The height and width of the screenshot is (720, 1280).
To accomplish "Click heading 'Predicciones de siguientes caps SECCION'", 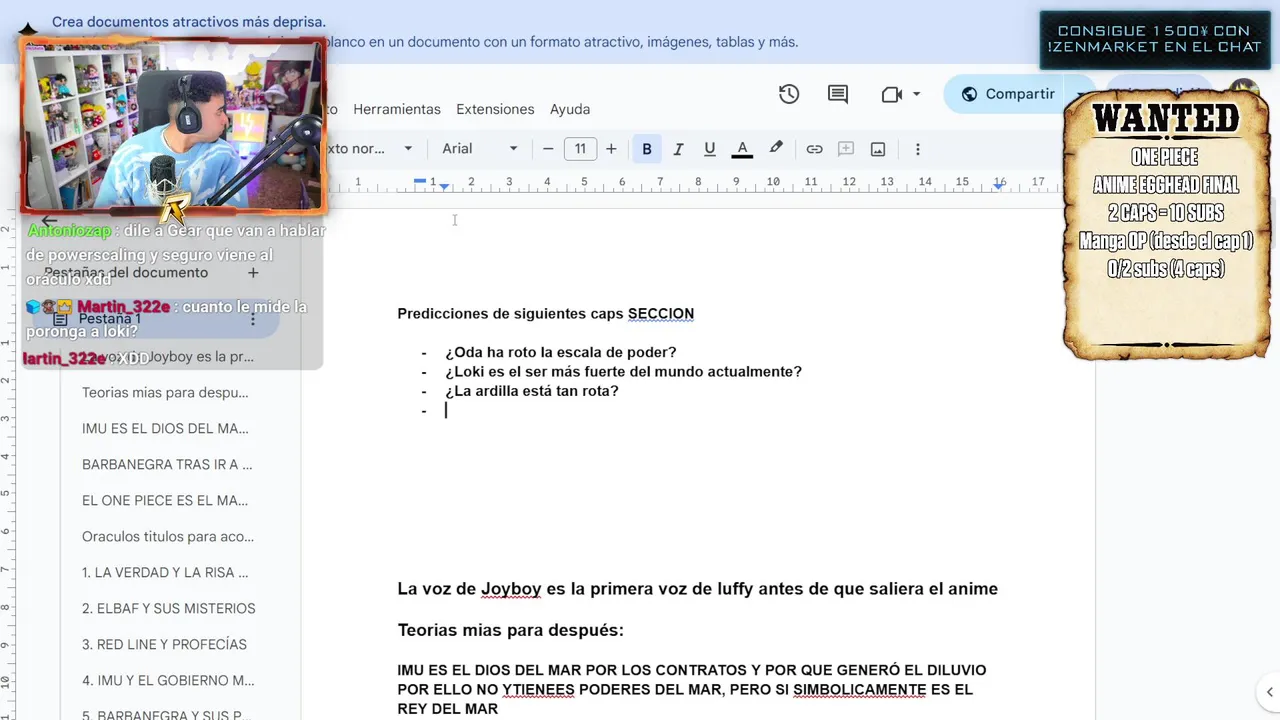I will point(545,314).
